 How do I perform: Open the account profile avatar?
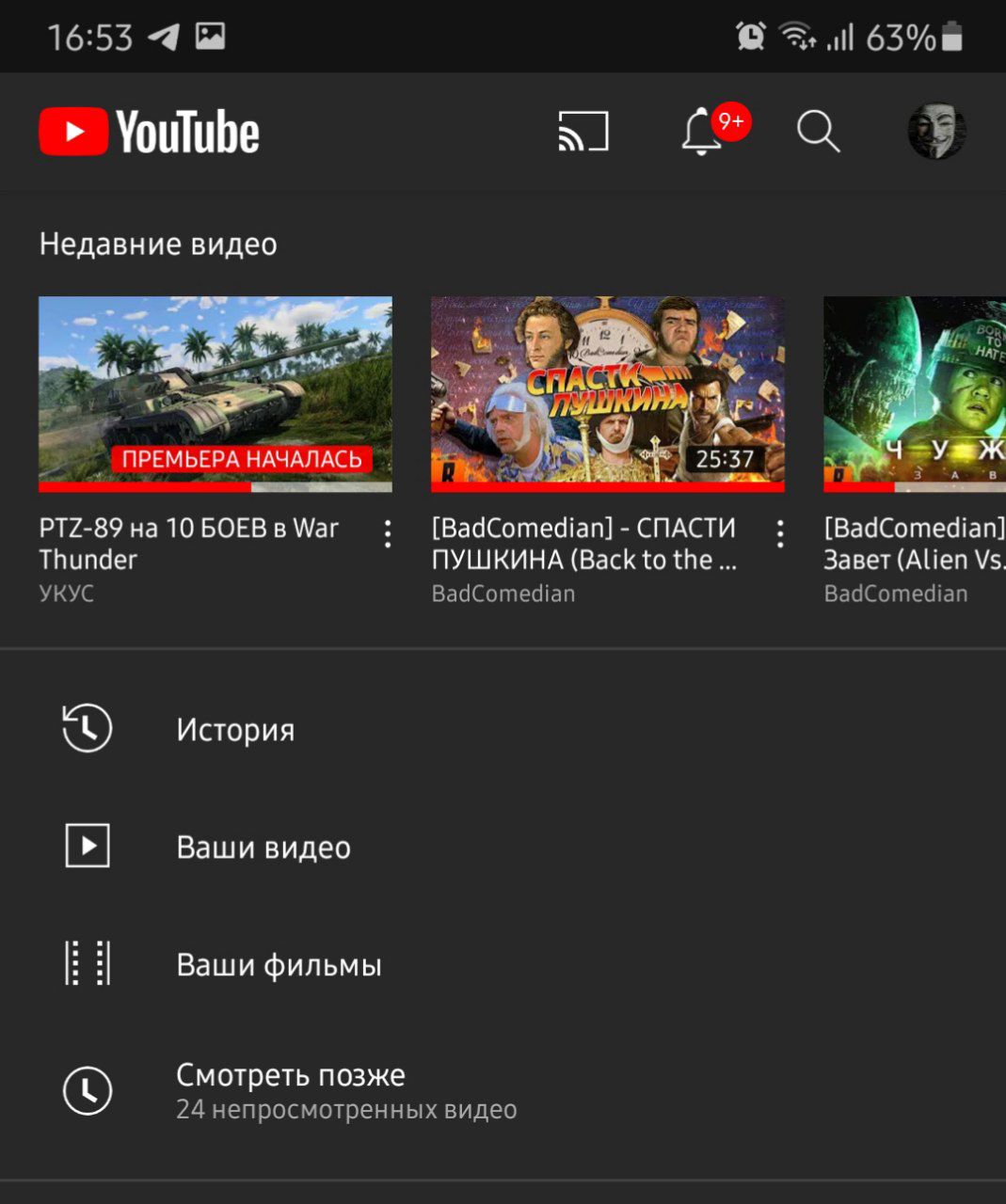936,132
